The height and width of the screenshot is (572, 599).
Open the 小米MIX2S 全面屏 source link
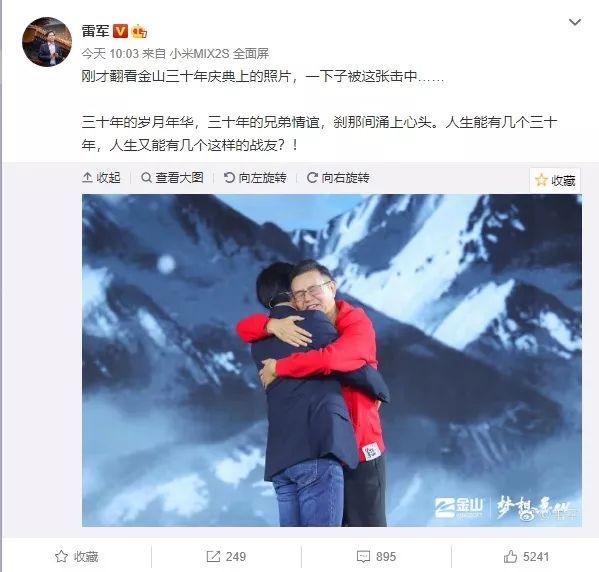219,53
